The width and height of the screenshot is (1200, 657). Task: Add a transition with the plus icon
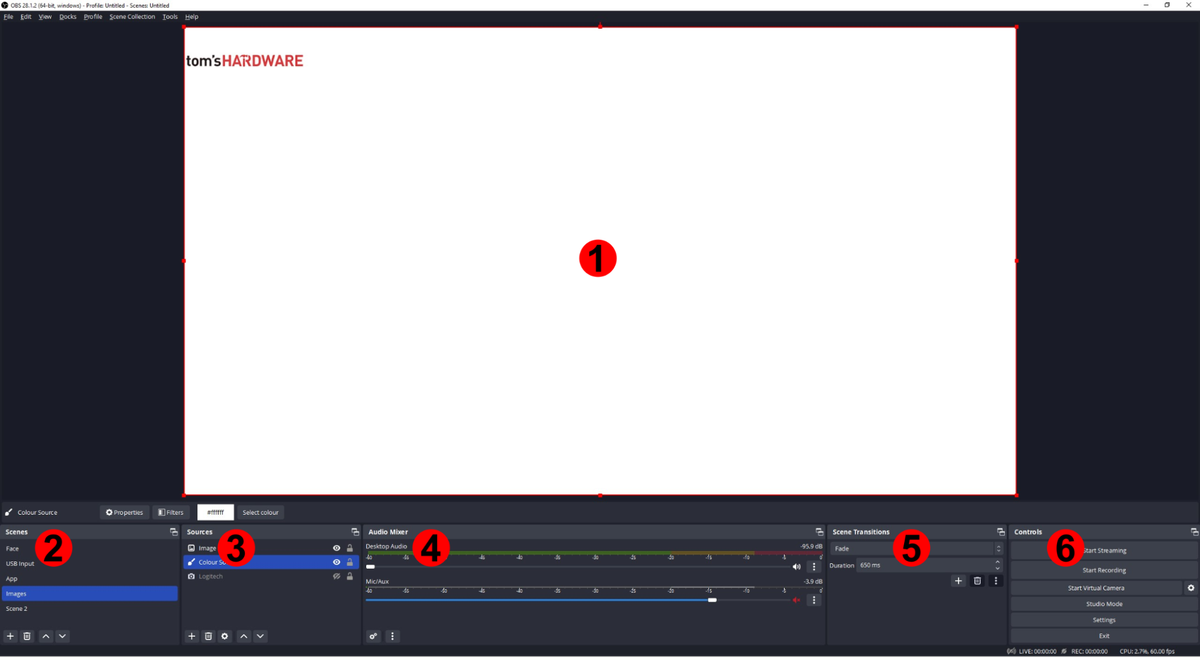[958, 580]
